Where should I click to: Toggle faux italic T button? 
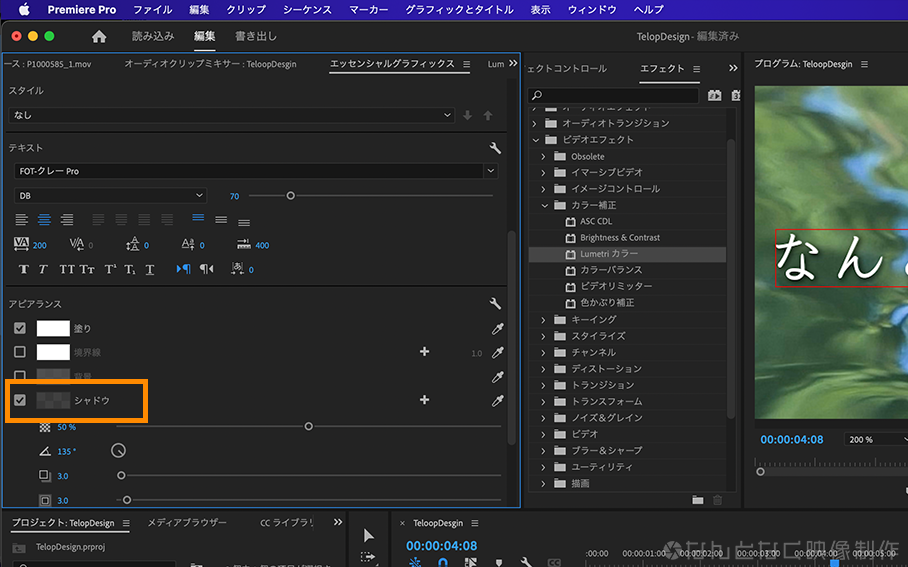click(43, 269)
